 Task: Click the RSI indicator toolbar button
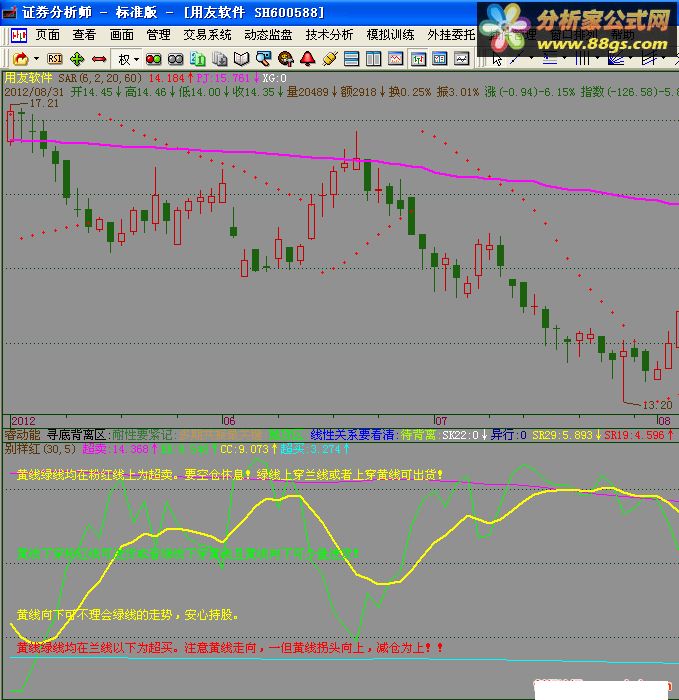tap(55, 59)
